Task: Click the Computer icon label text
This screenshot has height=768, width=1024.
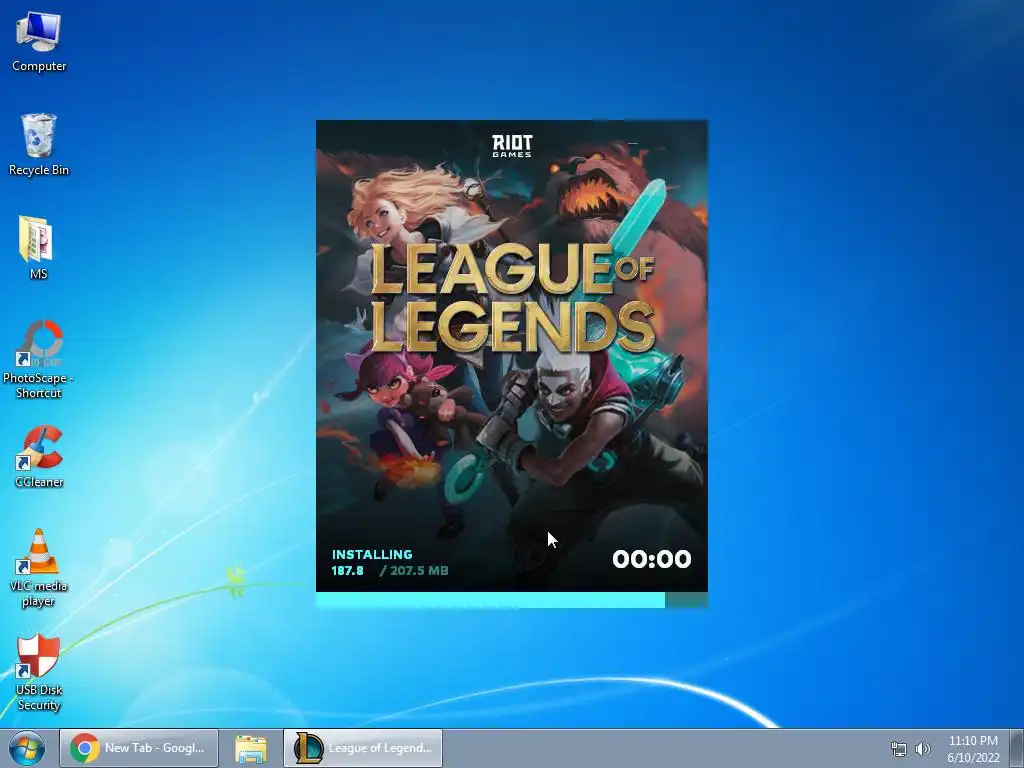Action: 39,66
